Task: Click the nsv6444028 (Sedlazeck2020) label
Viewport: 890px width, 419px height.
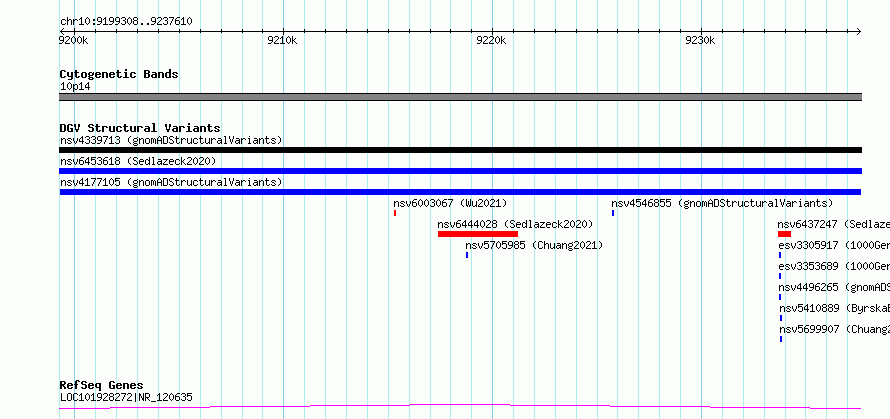Action: (x=515, y=224)
